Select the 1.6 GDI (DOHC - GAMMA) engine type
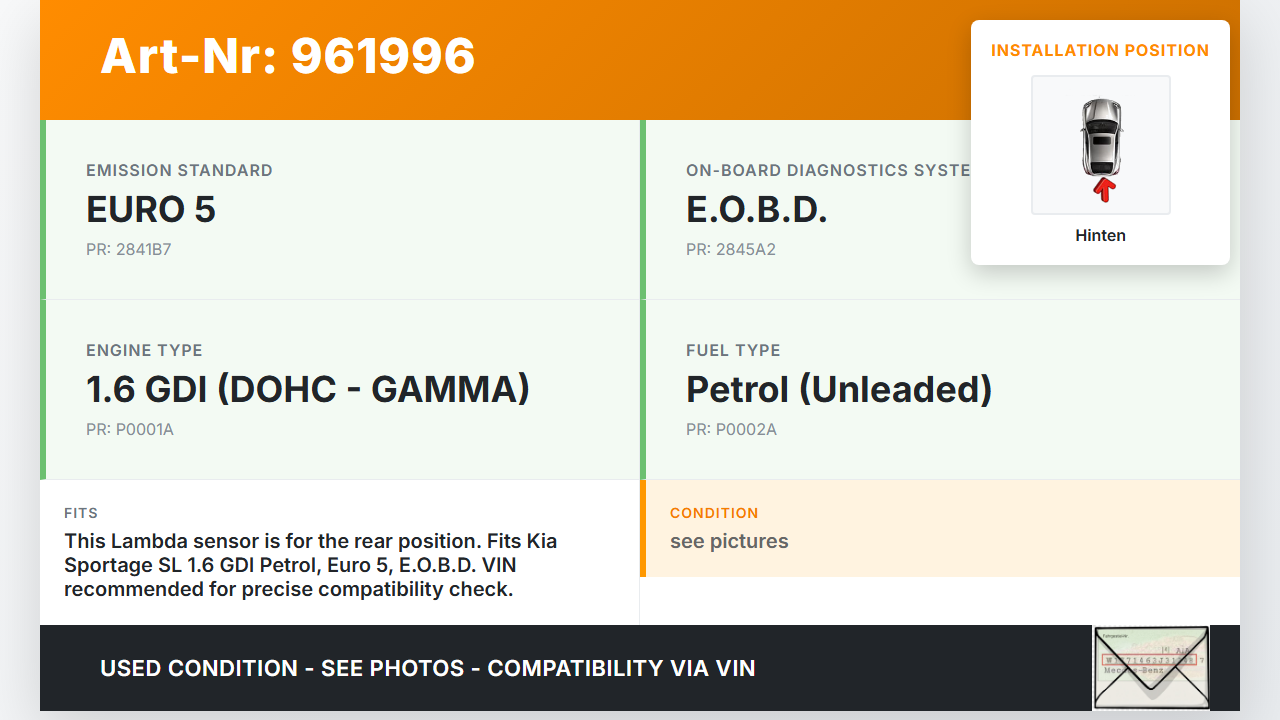The height and width of the screenshot is (720, 1280). (x=308, y=390)
